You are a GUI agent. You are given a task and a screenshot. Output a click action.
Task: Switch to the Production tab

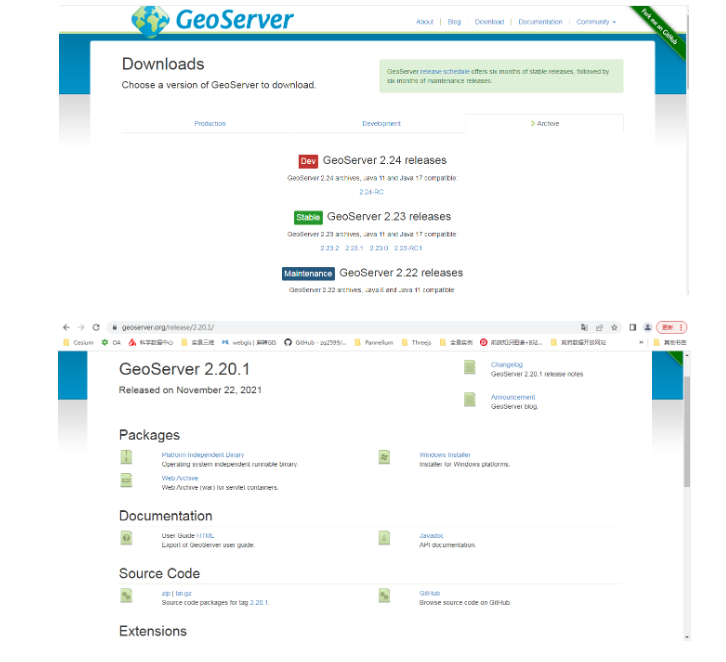click(210, 124)
